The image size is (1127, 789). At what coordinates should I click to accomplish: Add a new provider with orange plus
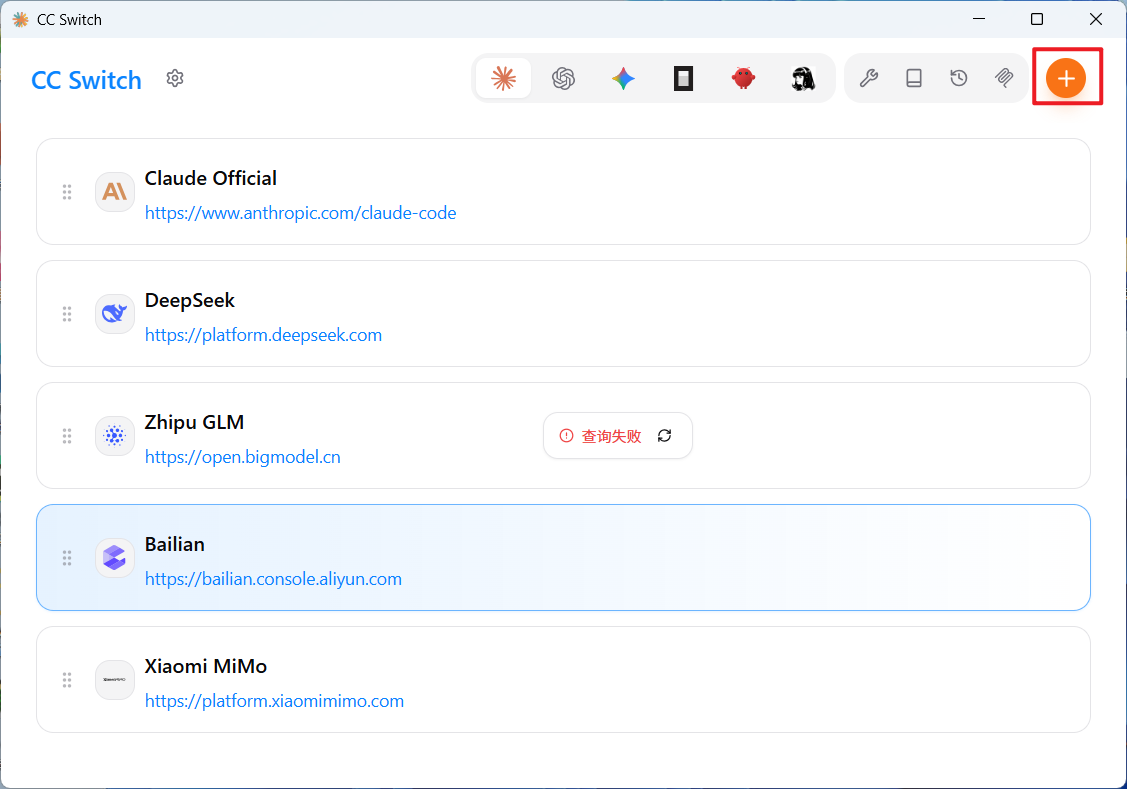click(x=1066, y=78)
